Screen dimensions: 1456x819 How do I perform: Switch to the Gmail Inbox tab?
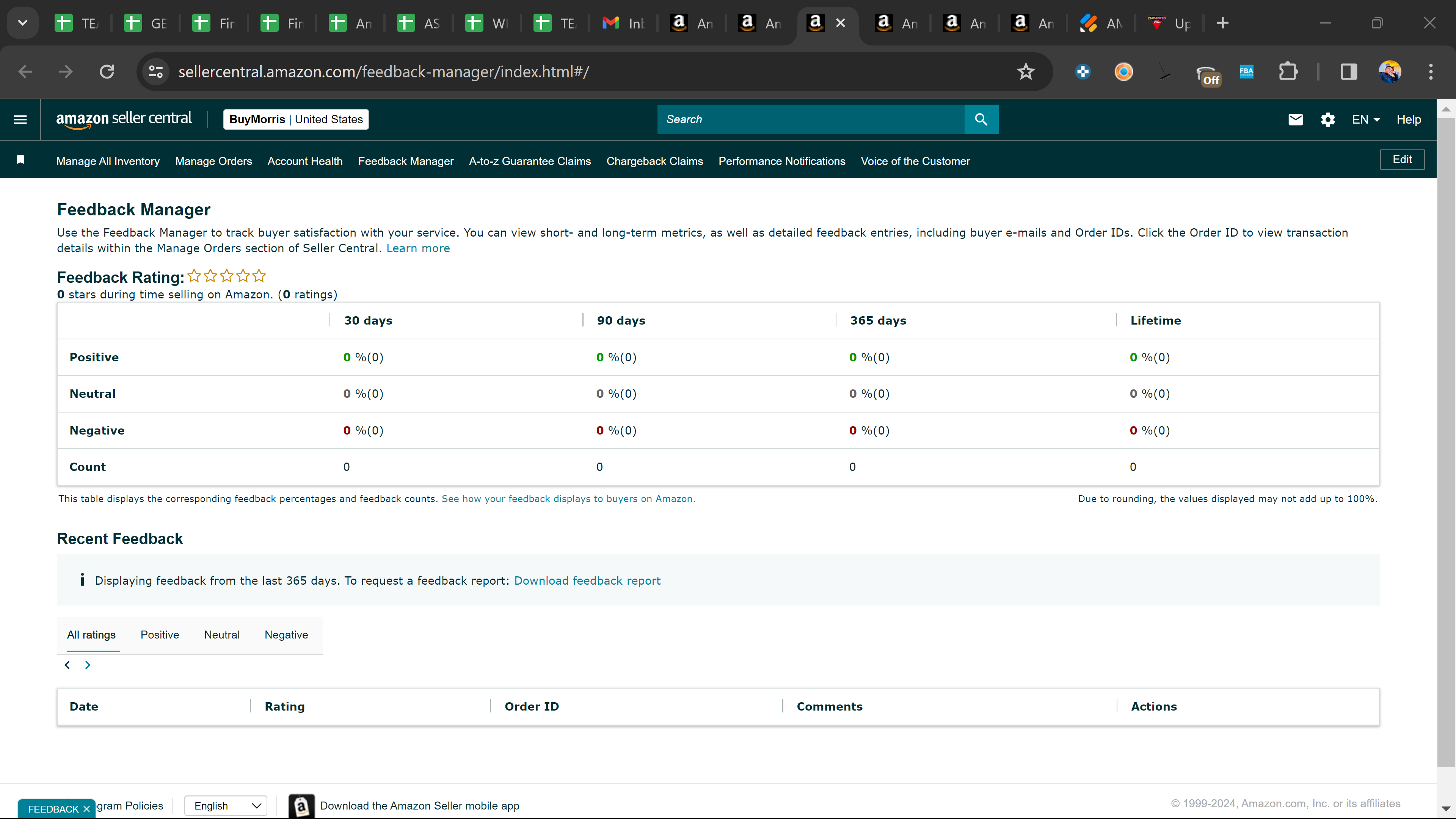[x=623, y=23]
